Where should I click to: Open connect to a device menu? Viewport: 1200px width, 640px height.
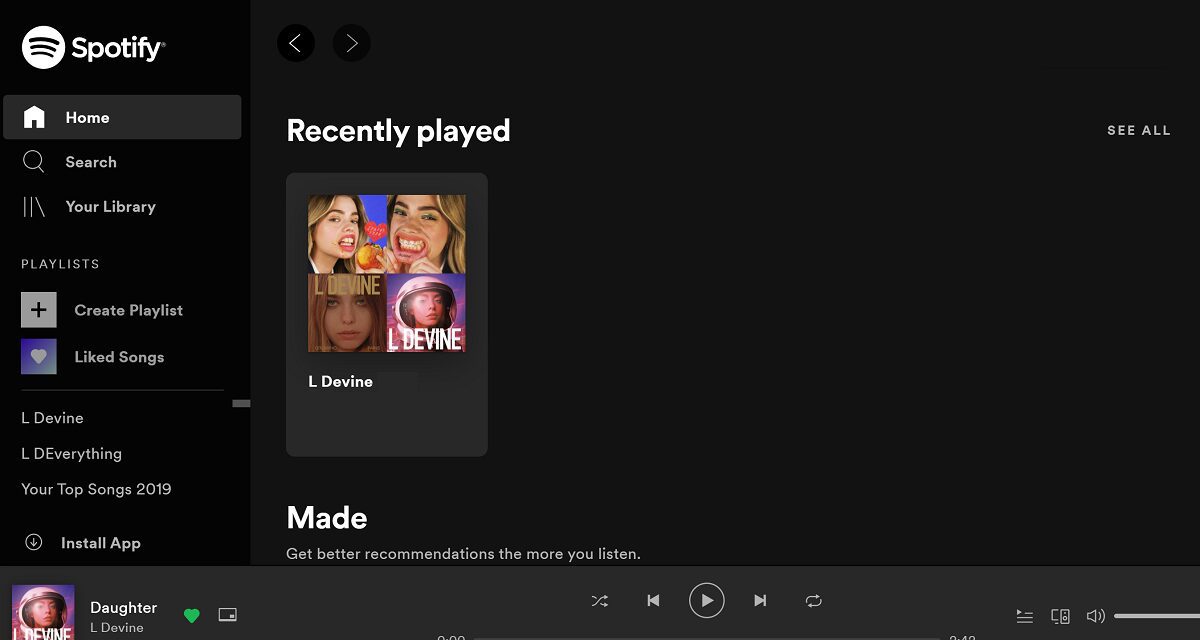[x=1061, y=616]
